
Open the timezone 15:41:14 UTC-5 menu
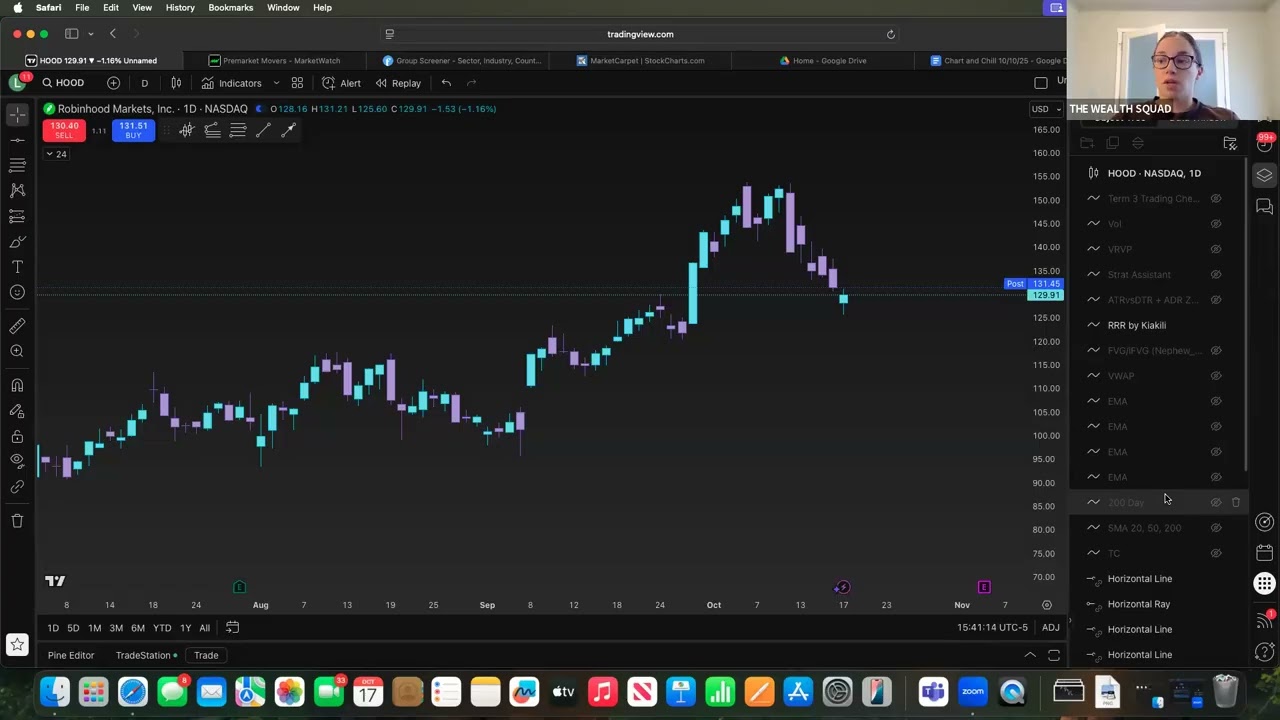(992, 628)
